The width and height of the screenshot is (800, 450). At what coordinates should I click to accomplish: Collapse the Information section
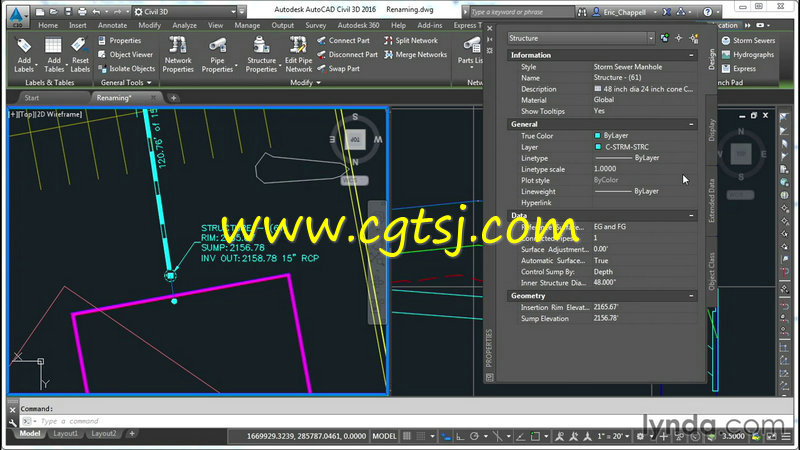pos(691,55)
